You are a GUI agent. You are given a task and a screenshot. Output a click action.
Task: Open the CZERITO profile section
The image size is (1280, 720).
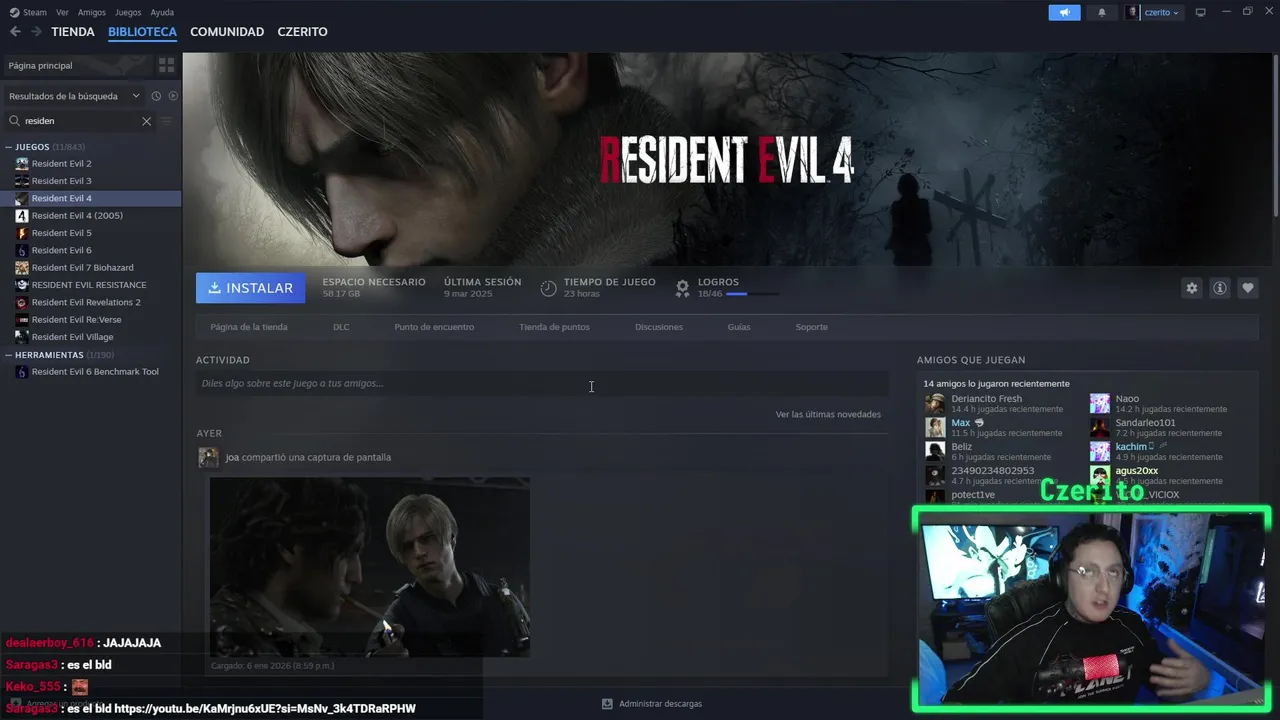point(302,32)
